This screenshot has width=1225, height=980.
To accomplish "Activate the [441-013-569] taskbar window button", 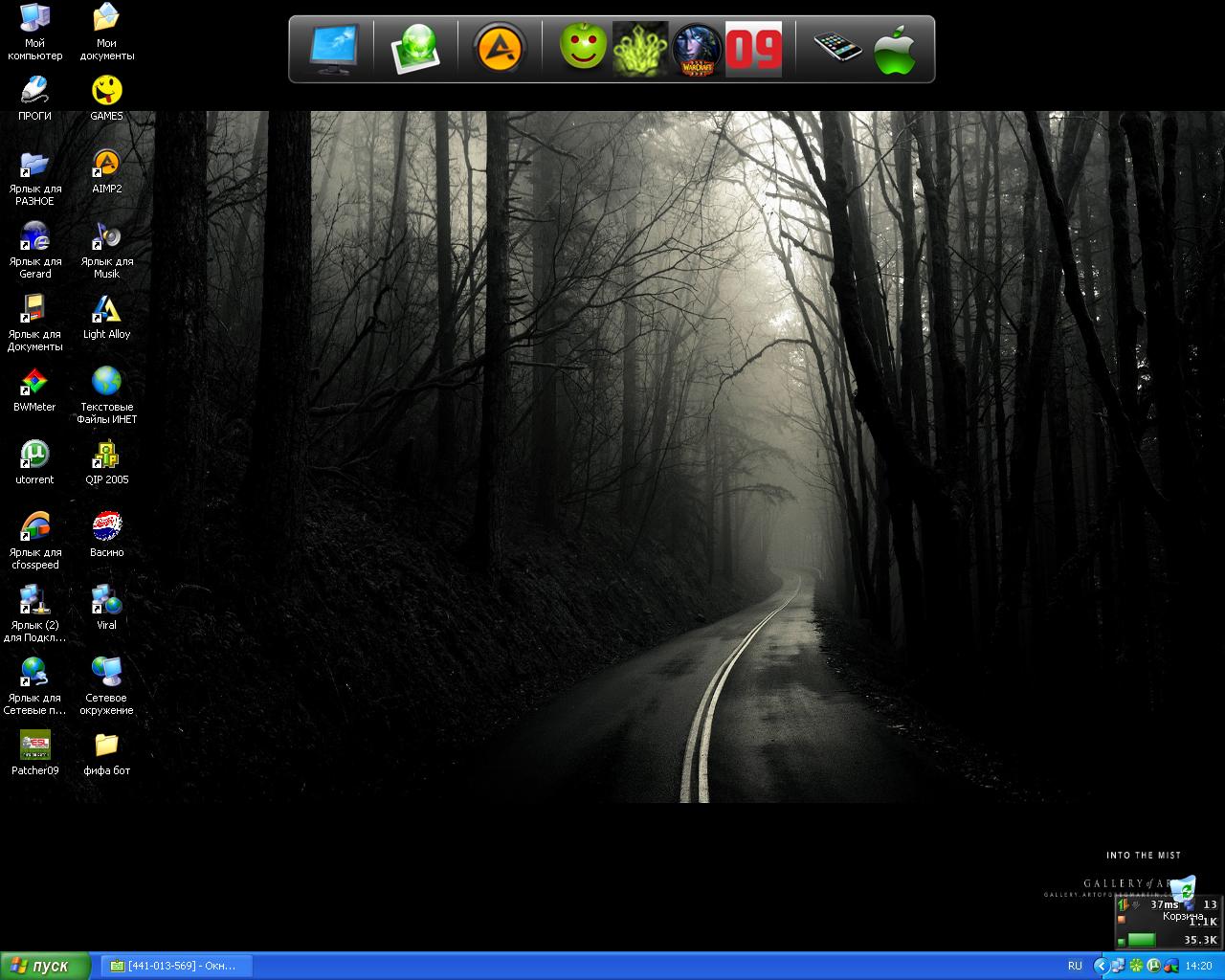I will point(176,966).
